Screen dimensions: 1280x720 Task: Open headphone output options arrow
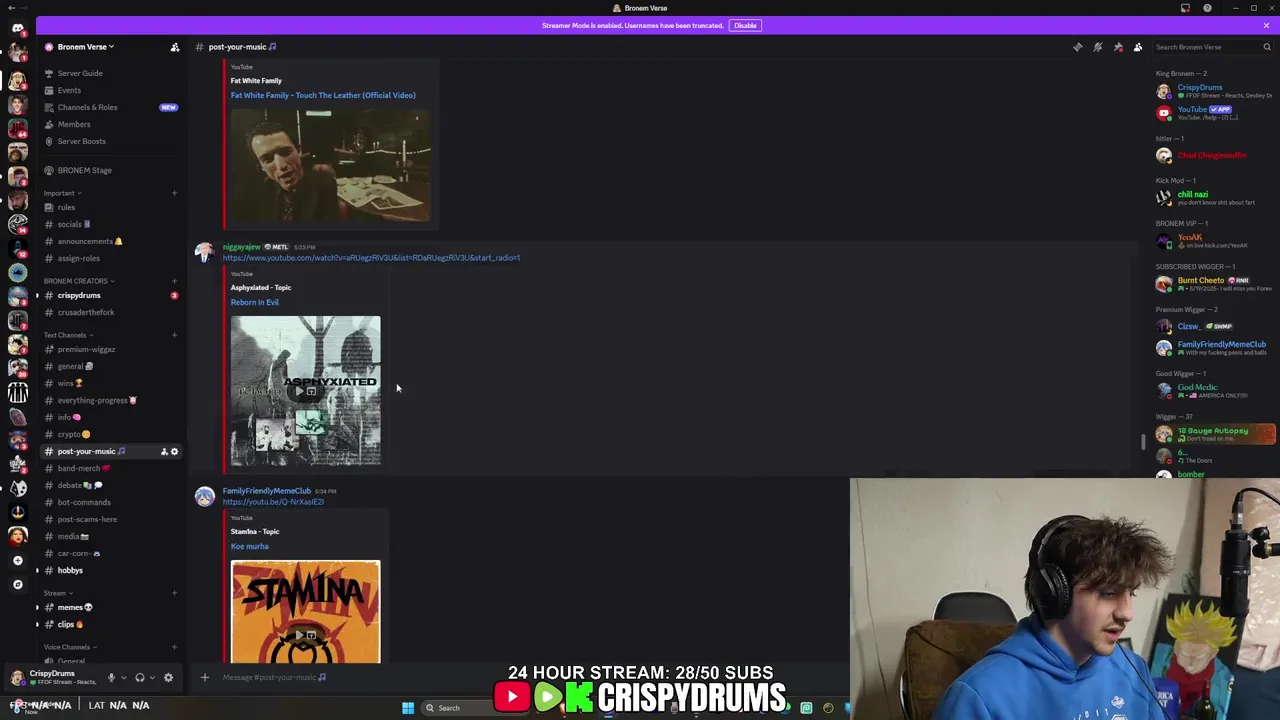(x=152, y=678)
